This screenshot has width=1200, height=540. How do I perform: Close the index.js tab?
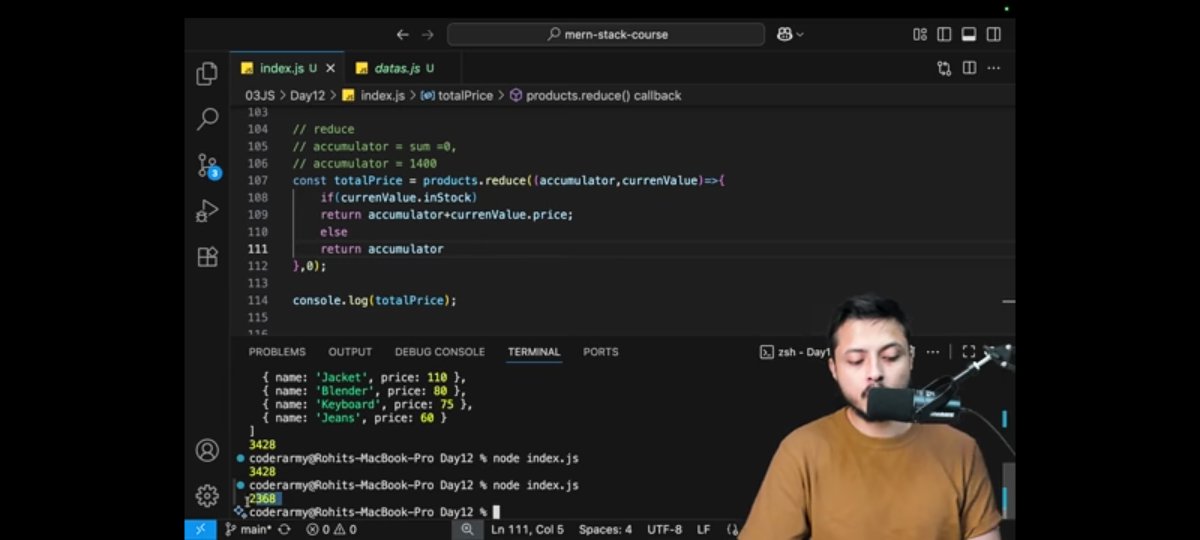(x=330, y=68)
